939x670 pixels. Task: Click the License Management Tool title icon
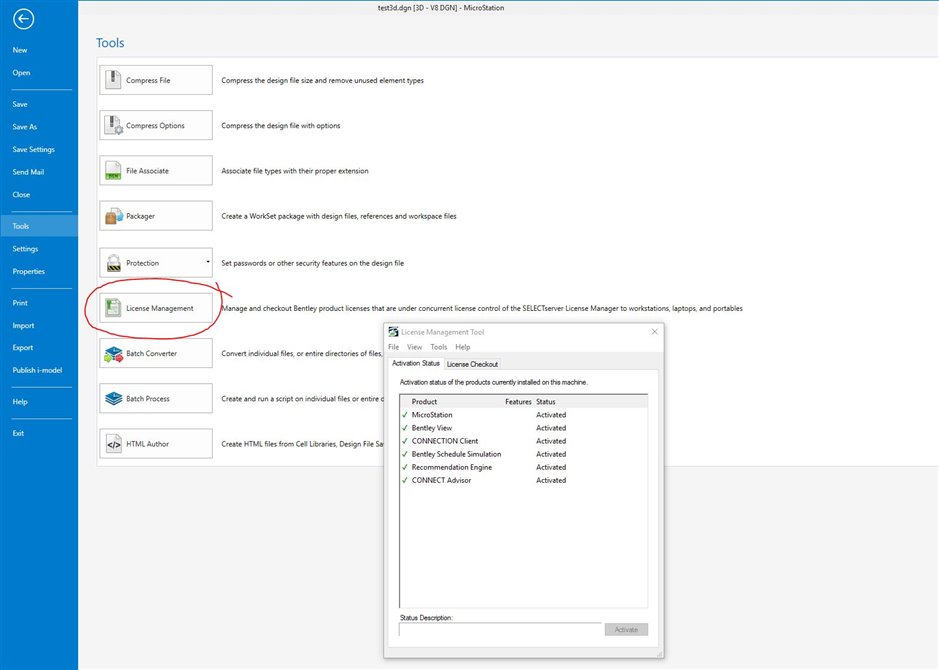(393, 332)
